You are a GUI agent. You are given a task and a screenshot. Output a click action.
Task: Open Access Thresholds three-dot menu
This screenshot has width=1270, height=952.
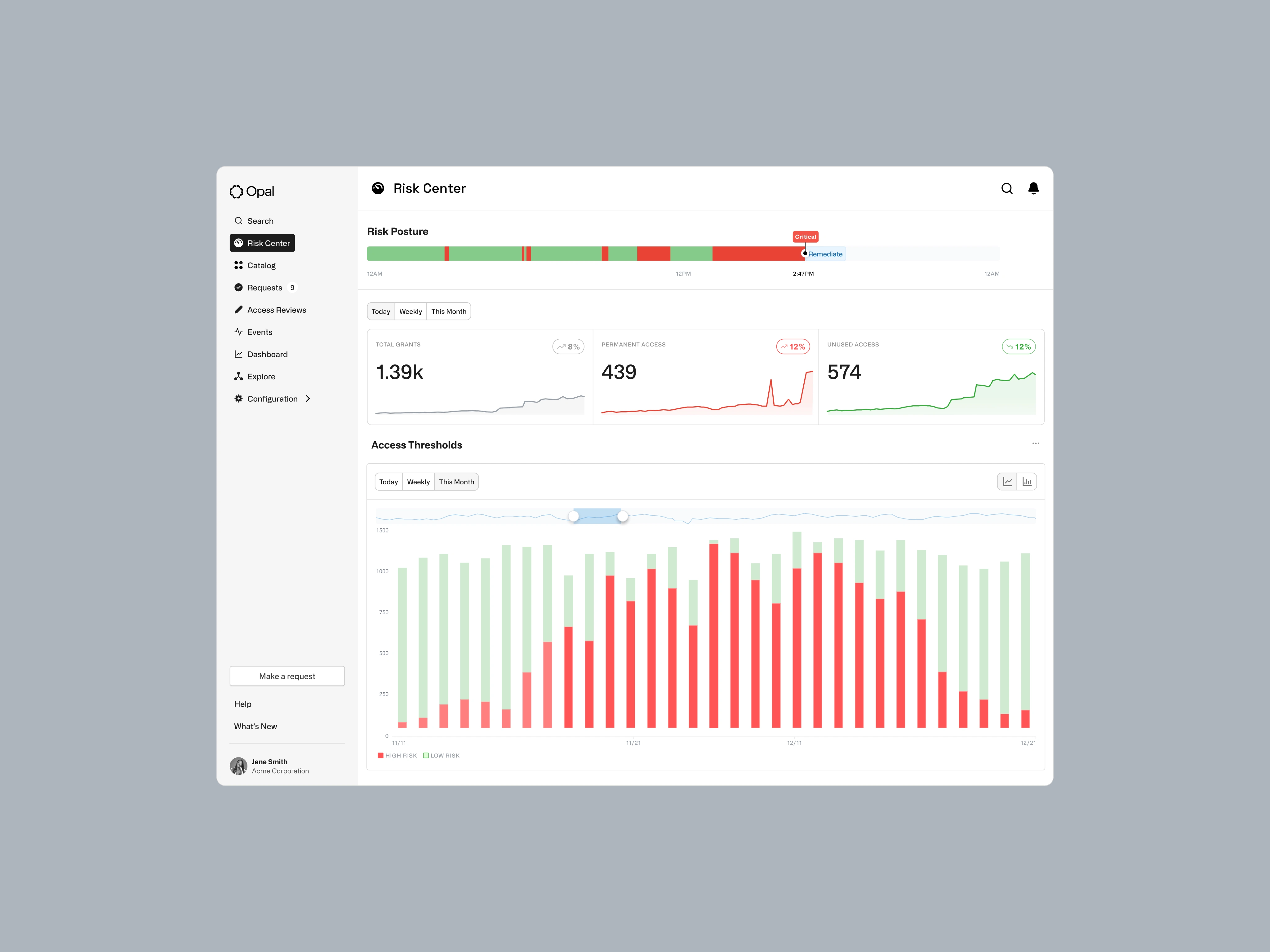1035,443
